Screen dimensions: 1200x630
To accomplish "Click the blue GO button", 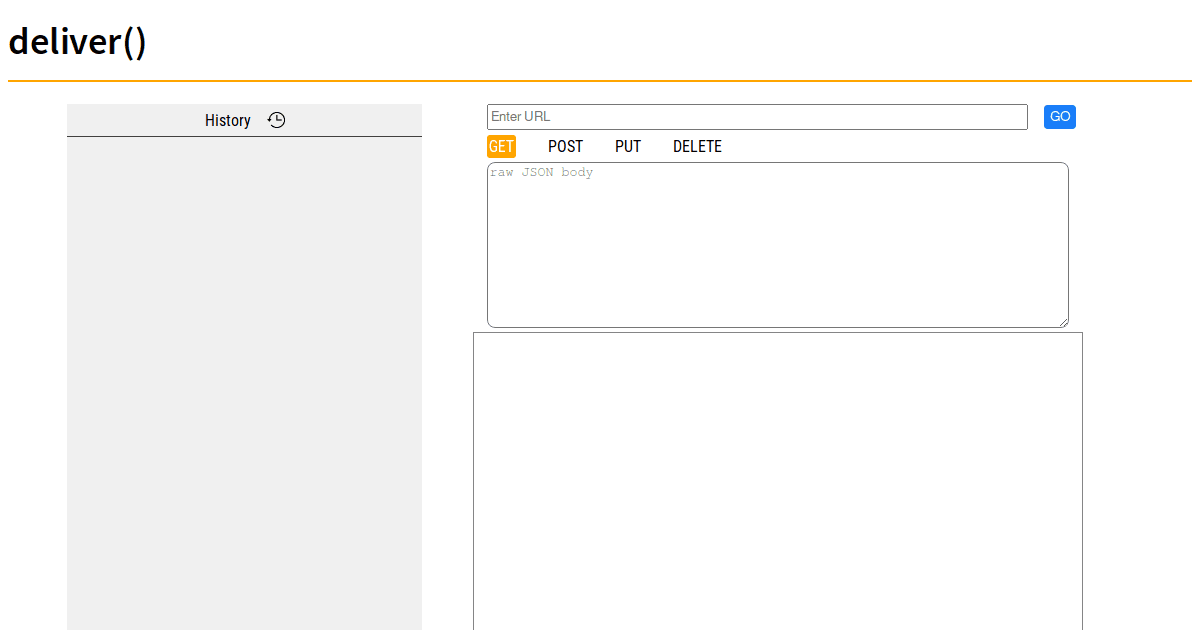I will coord(1059,117).
